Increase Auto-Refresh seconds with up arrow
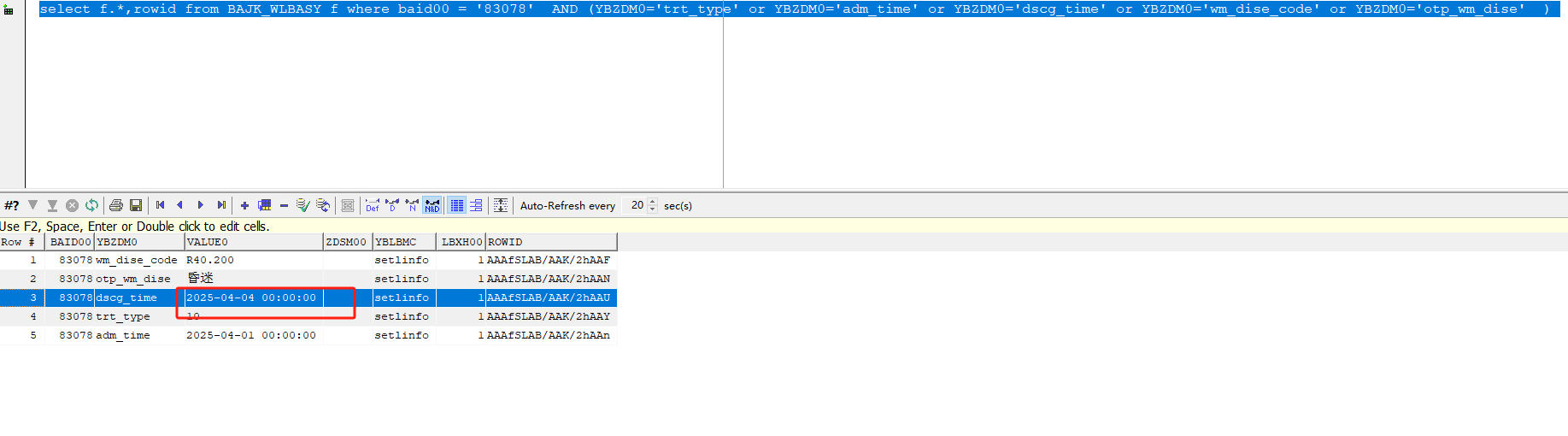The height and width of the screenshot is (436, 1568). [653, 202]
